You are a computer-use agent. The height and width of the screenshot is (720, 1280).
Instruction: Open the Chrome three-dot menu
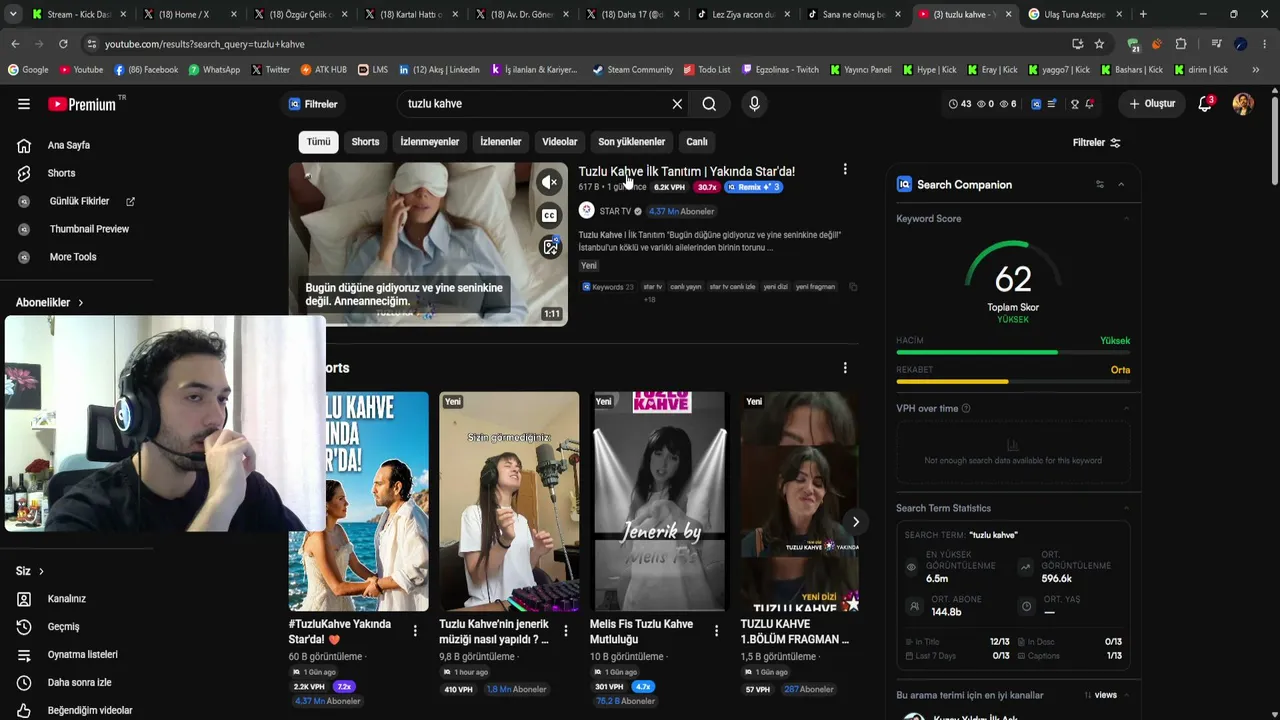pyautogui.click(x=1265, y=44)
